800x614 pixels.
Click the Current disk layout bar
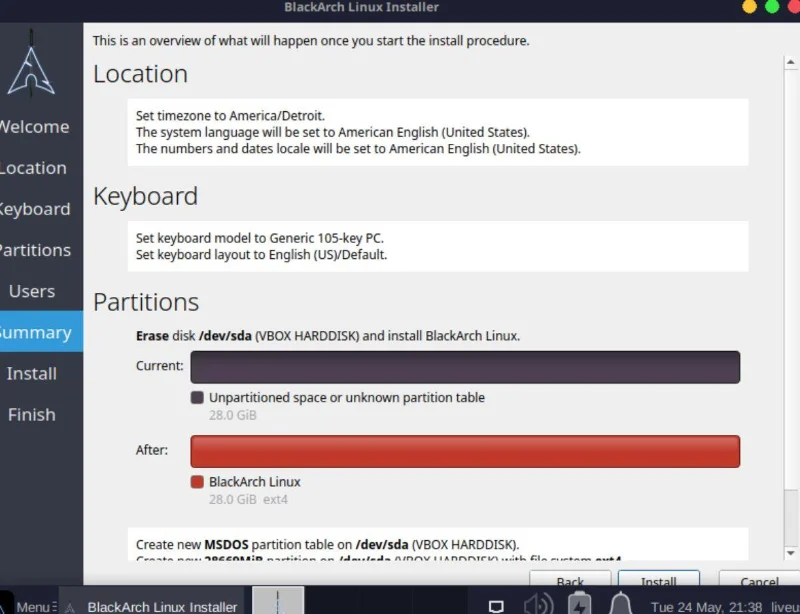click(465, 367)
